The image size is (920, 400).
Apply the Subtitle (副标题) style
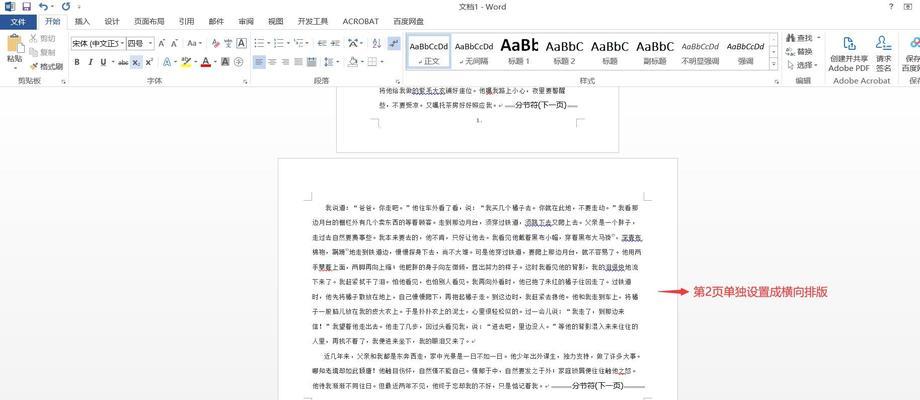(x=655, y=52)
